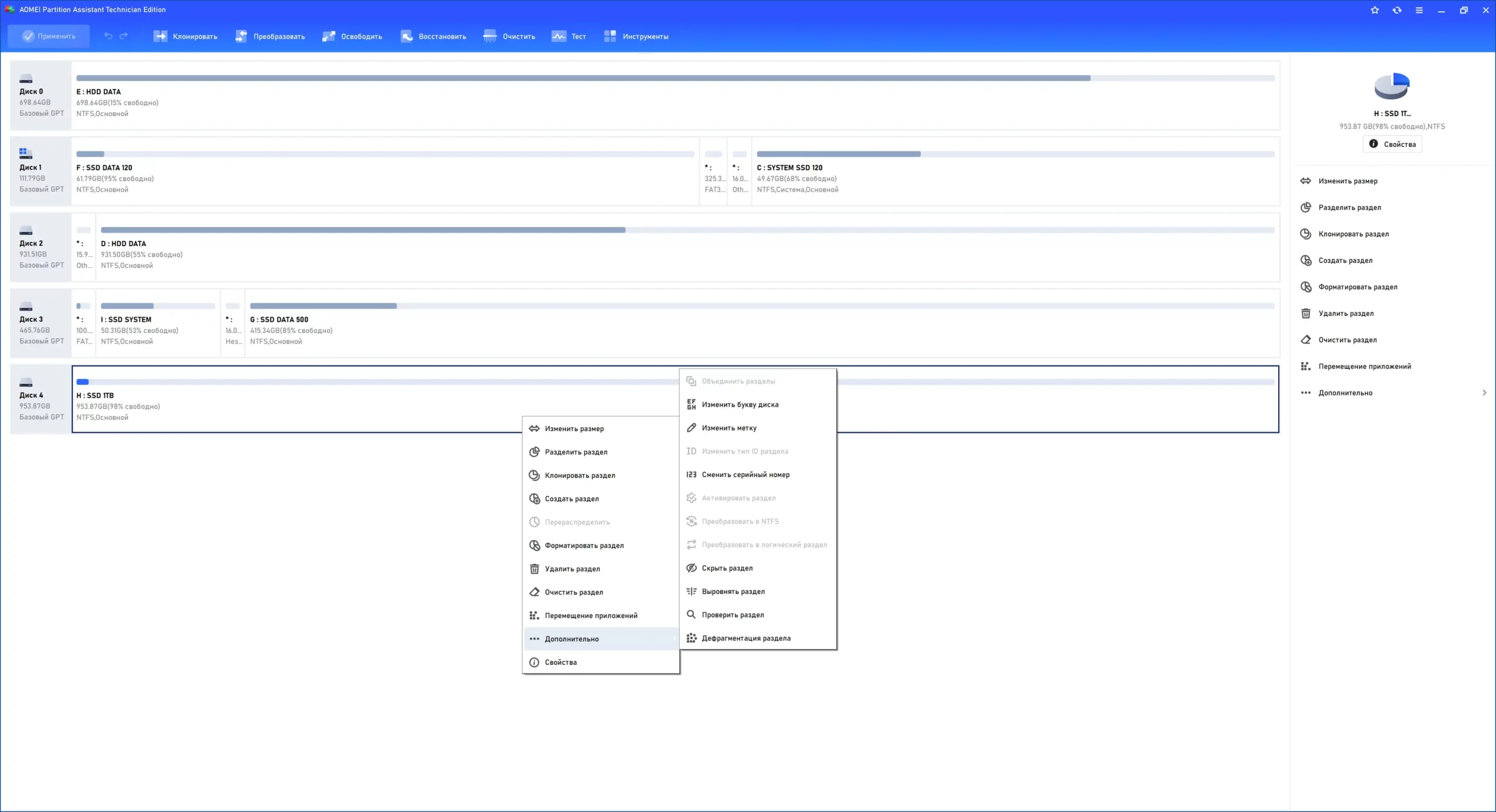The height and width of the screenshot is (812, 1496).
Task: Click the Очистить toolbar icon
Action: pyautogui.click(x=490, y=36)
